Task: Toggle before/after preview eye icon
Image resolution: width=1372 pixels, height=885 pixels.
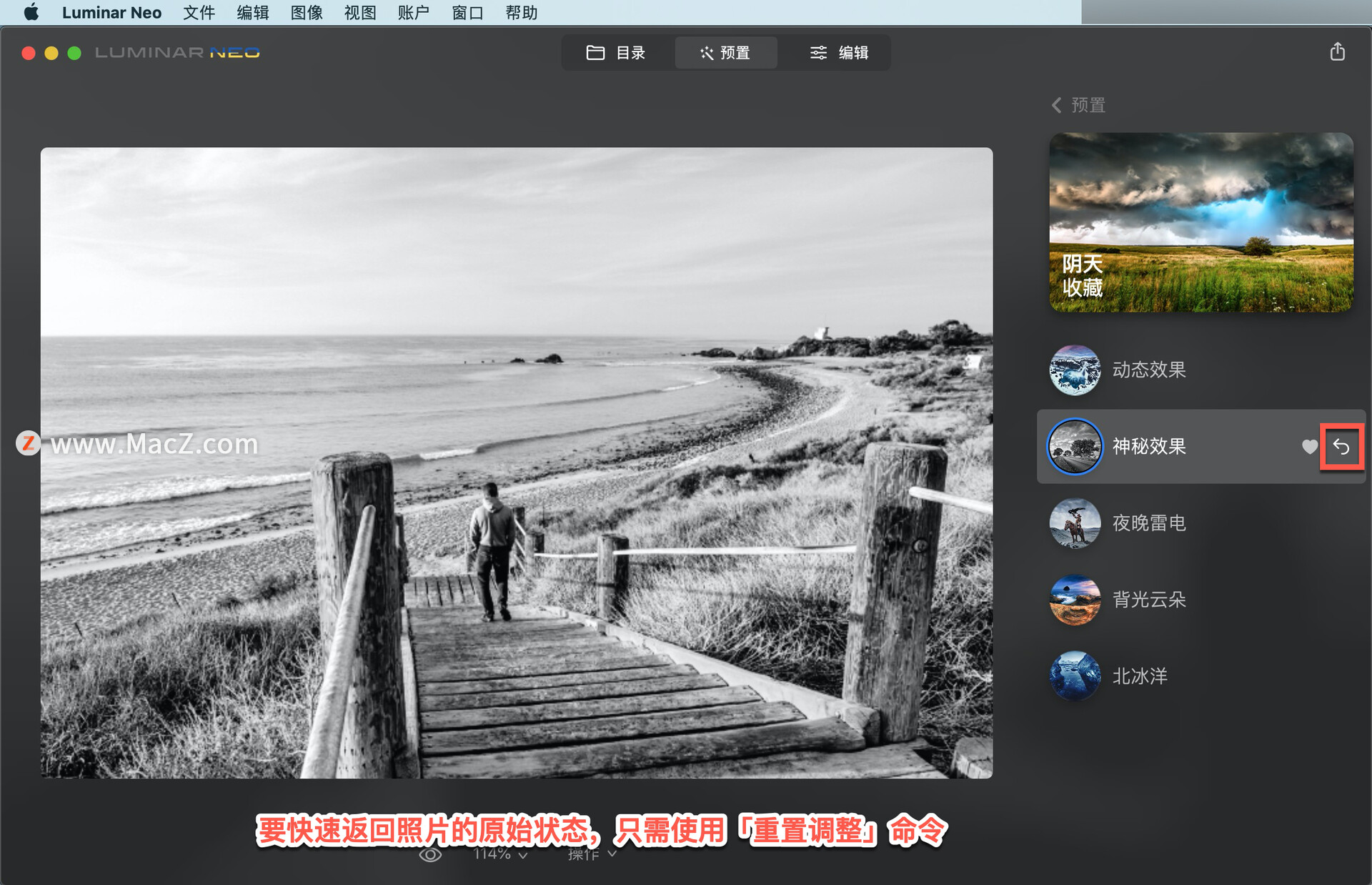Action: tap(430, 855)
